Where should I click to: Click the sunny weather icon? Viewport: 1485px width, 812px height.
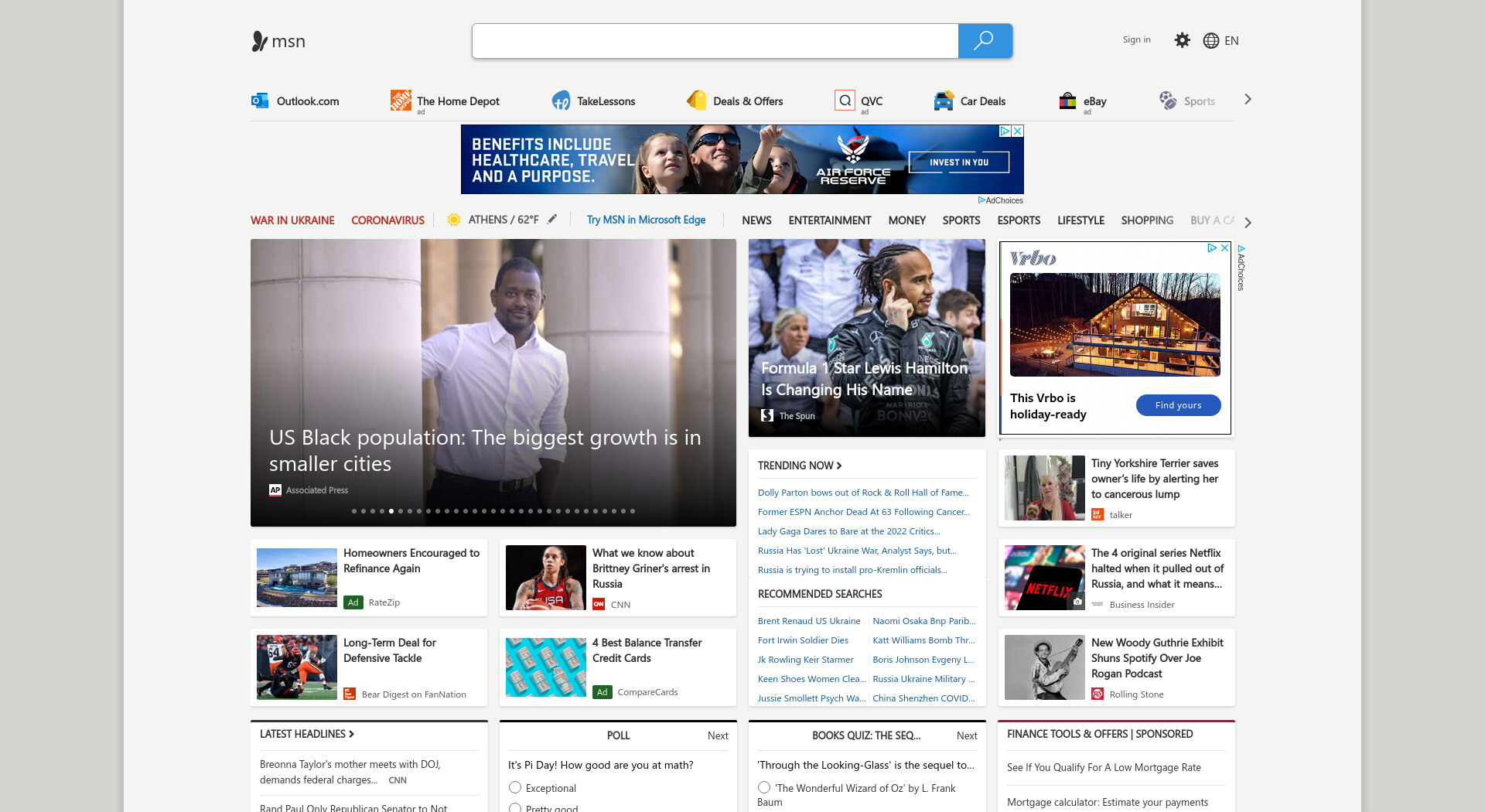pos(454,220)
